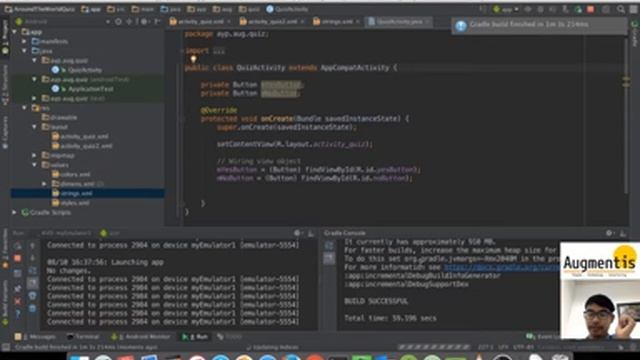Viewport: 640px width, 360px height.
Task: Click the intention lightbulb icon in editor
Action: coord(193,59)
